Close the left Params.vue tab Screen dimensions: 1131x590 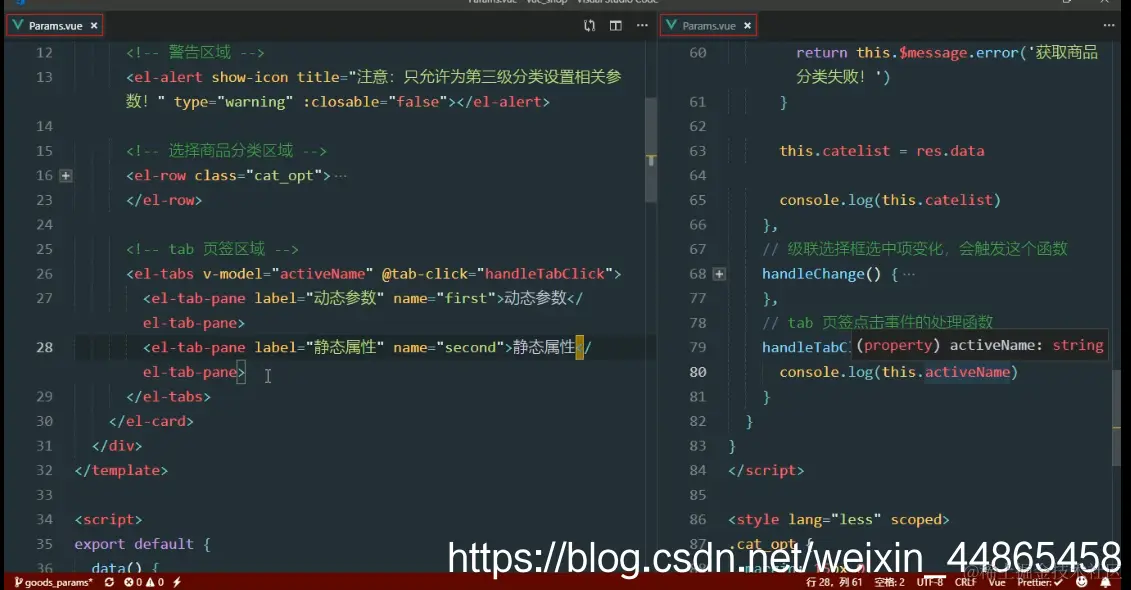pyautogui.click(x=94, y=26)
